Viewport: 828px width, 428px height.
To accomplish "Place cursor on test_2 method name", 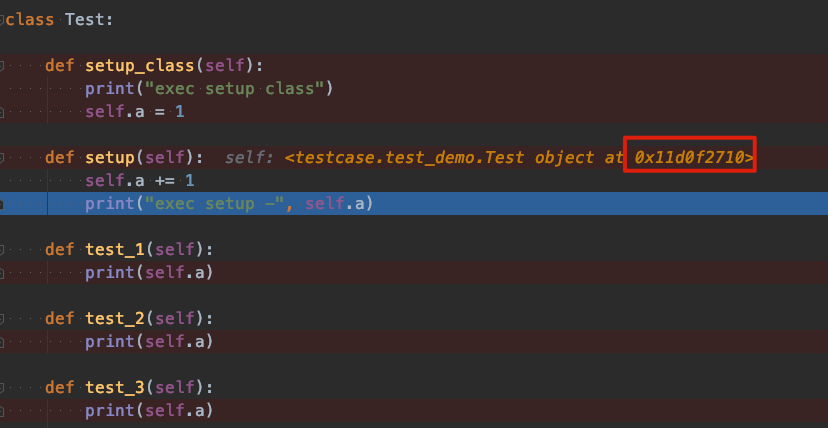I will point(115,319).
